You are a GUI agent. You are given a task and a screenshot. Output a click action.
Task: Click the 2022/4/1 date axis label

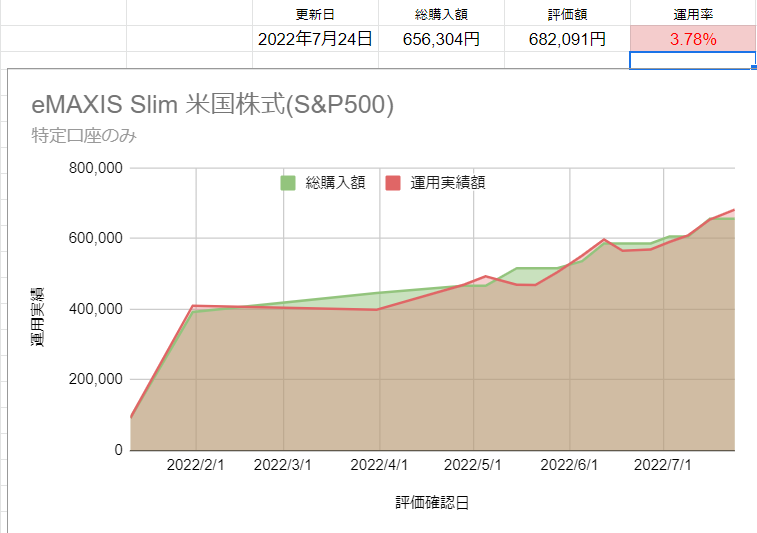tap(379, 464)
